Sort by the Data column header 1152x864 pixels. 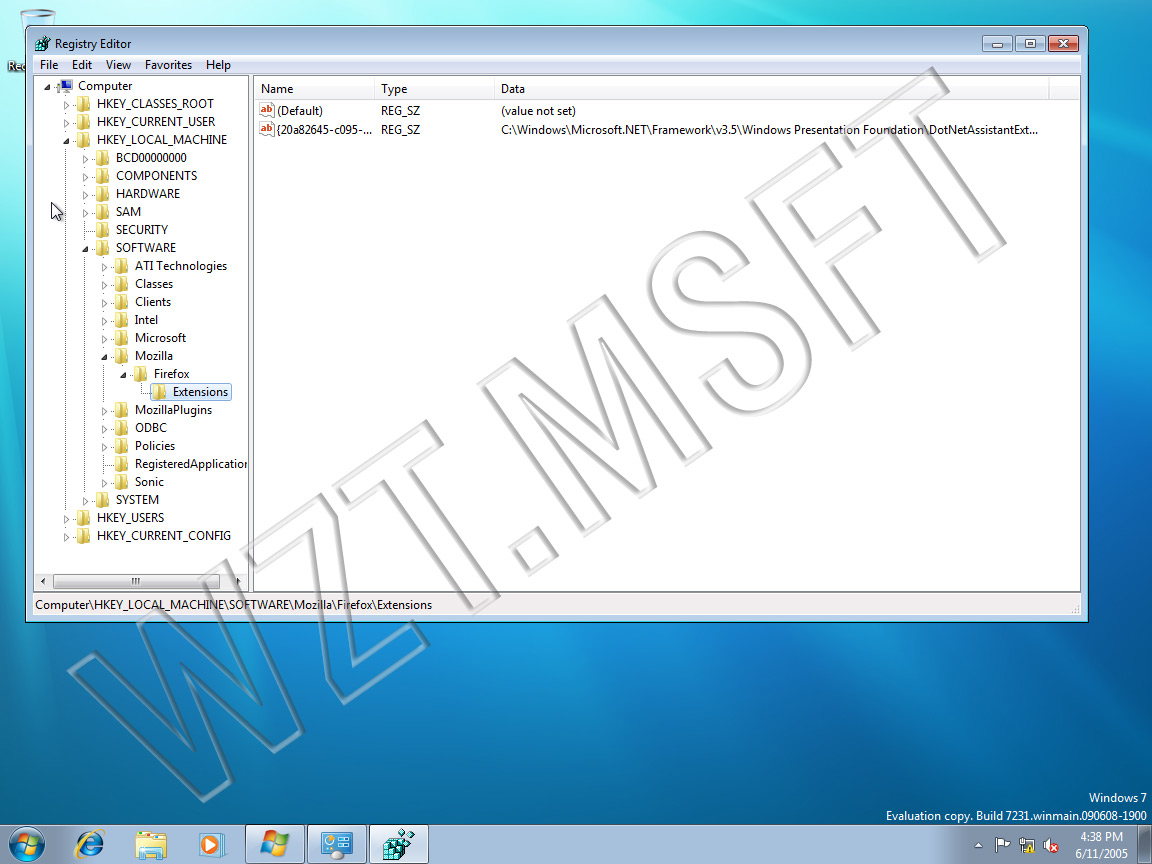(772, 89)
